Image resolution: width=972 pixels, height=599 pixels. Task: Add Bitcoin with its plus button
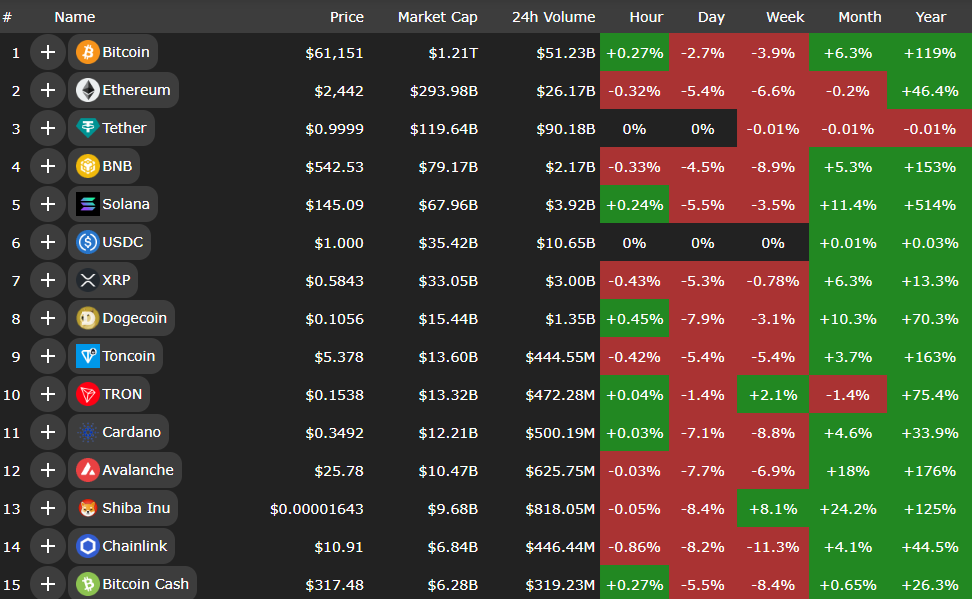[x=47, y=52]
